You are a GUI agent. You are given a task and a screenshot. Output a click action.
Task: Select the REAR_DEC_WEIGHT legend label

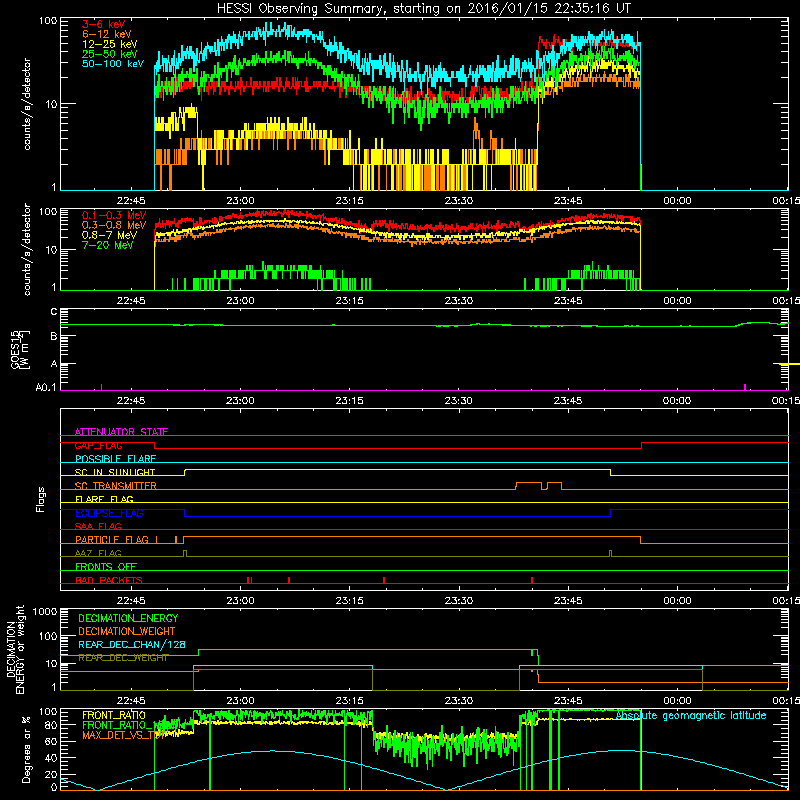coord(123,658)
